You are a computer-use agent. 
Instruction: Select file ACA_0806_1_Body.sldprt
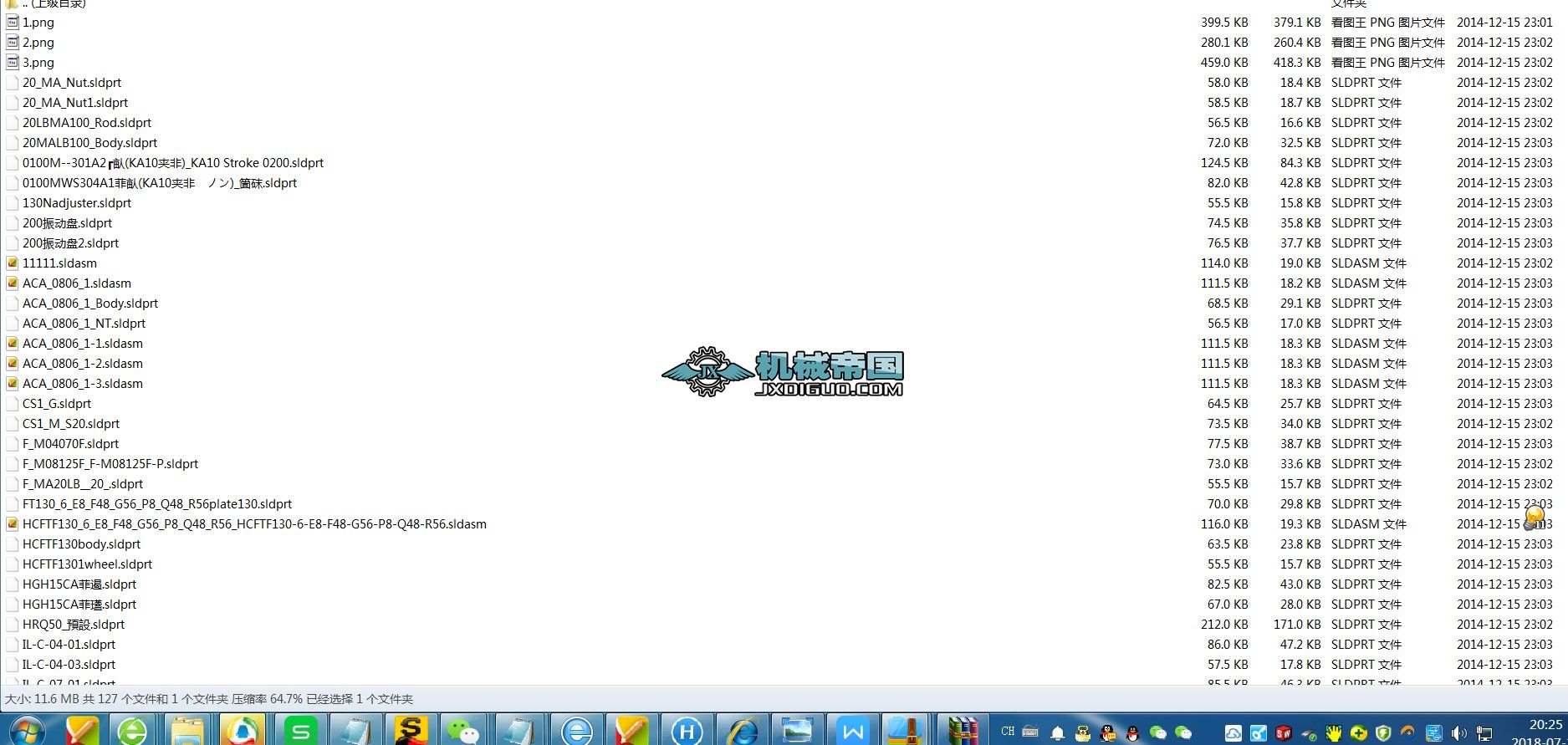(90, 304)
